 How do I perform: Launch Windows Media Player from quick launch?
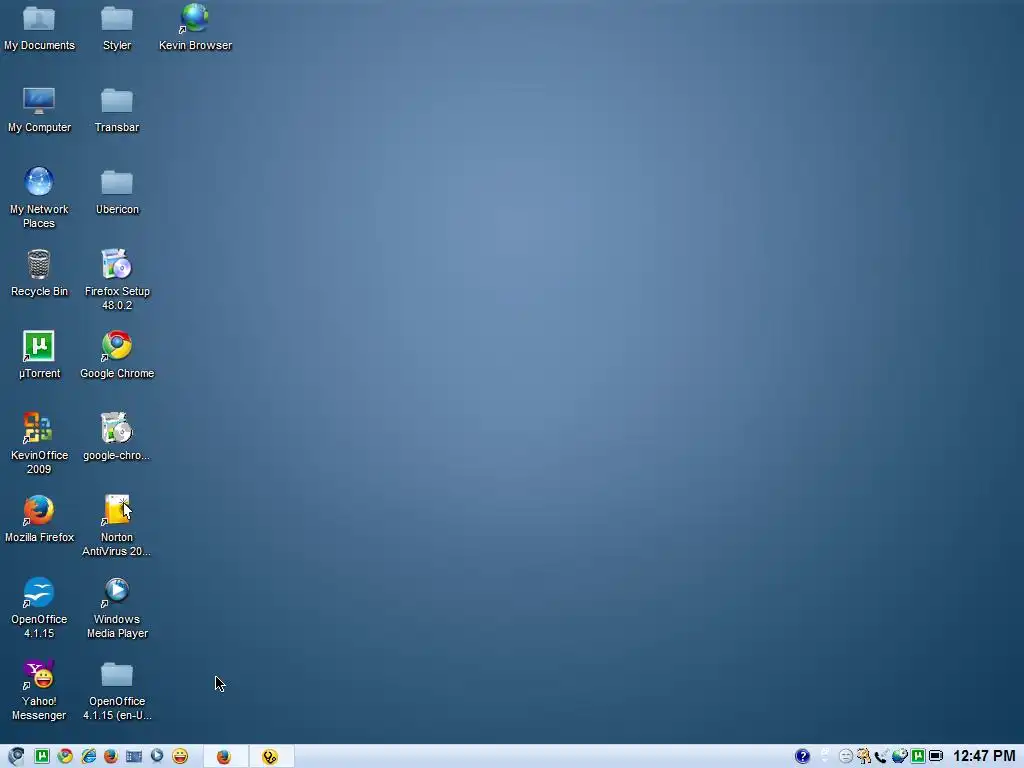[x=157, y=756]
